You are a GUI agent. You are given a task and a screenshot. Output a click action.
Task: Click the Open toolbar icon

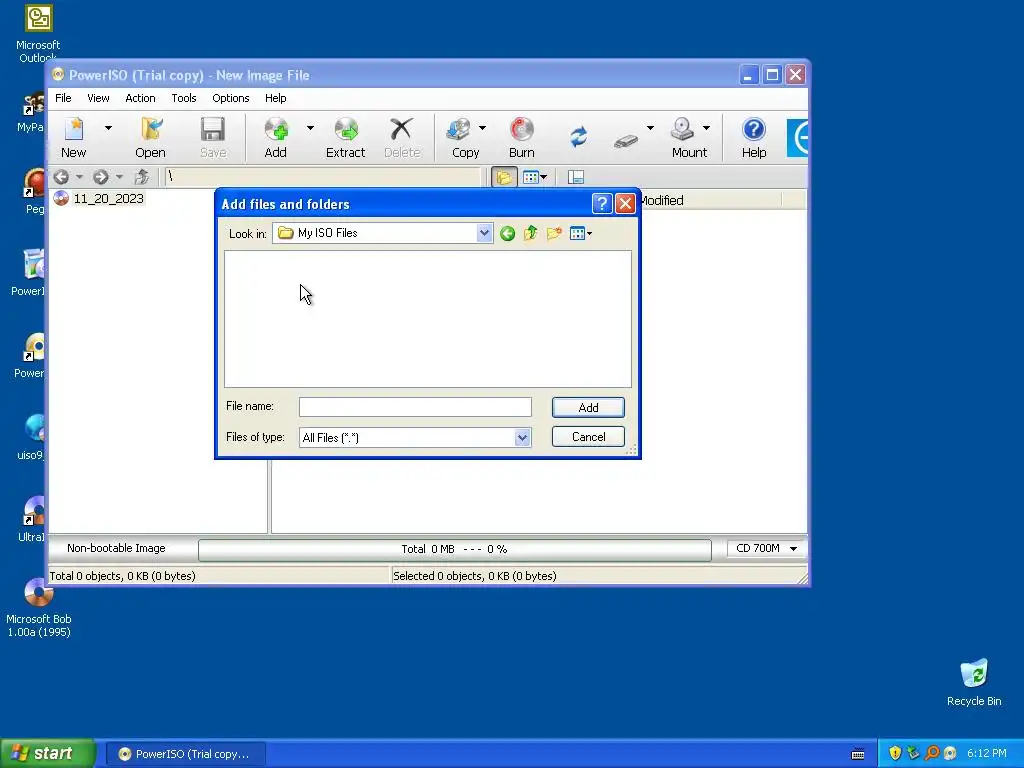[150, 137]
